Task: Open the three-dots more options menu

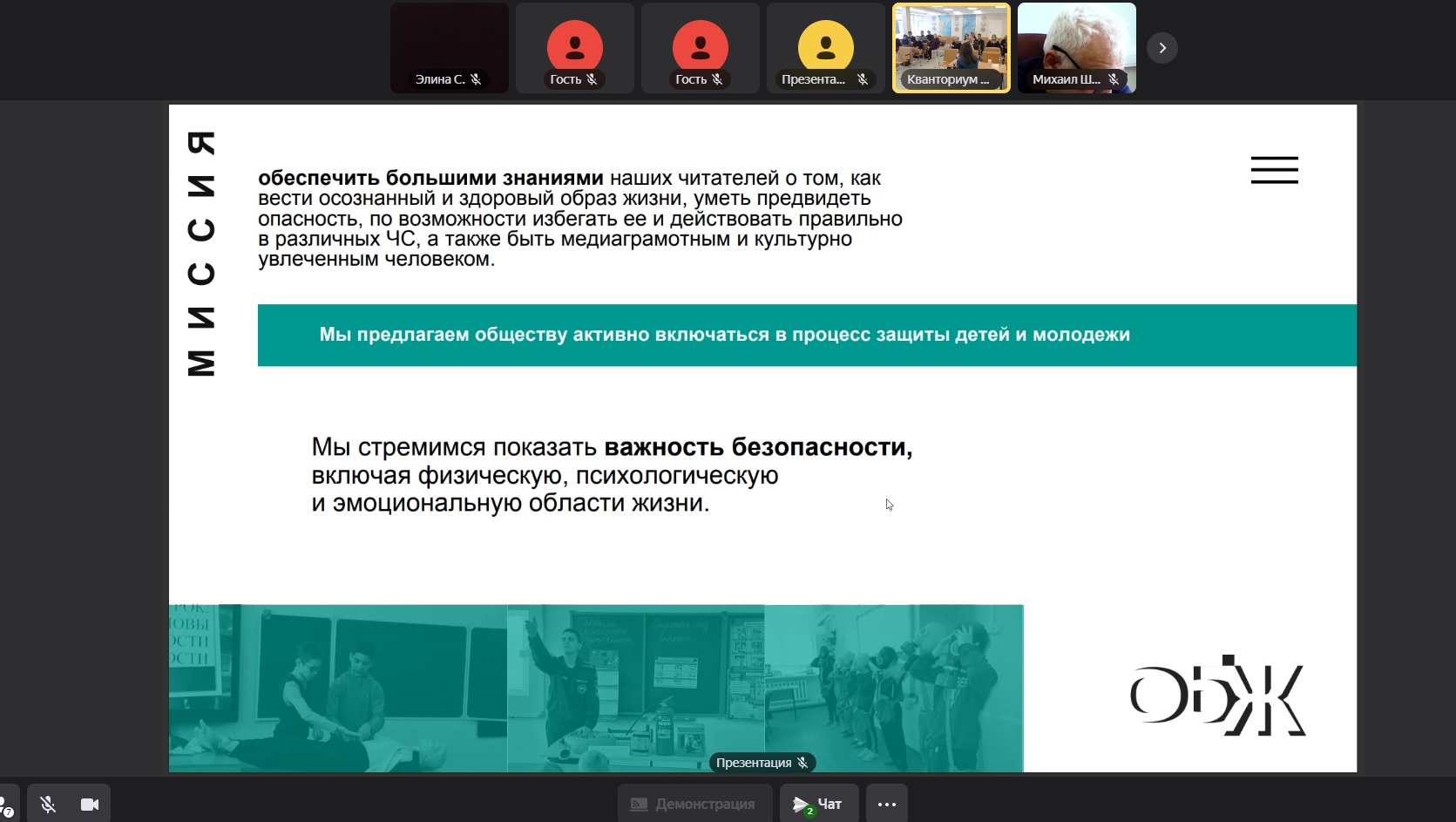Action: 886,804
